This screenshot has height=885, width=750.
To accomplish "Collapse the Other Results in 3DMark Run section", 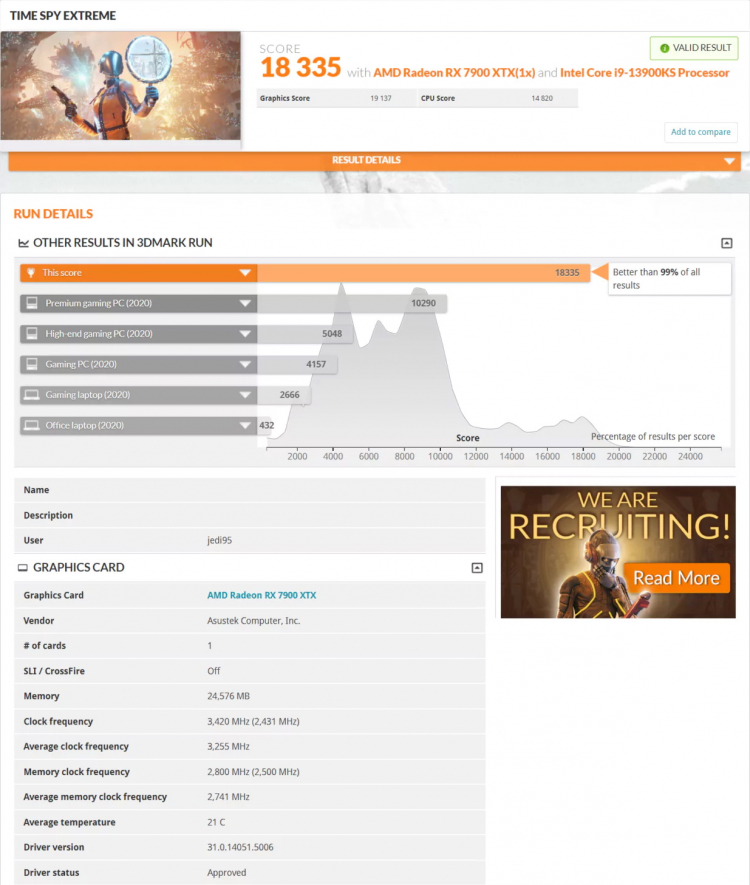I will click(x=727, y=243).
